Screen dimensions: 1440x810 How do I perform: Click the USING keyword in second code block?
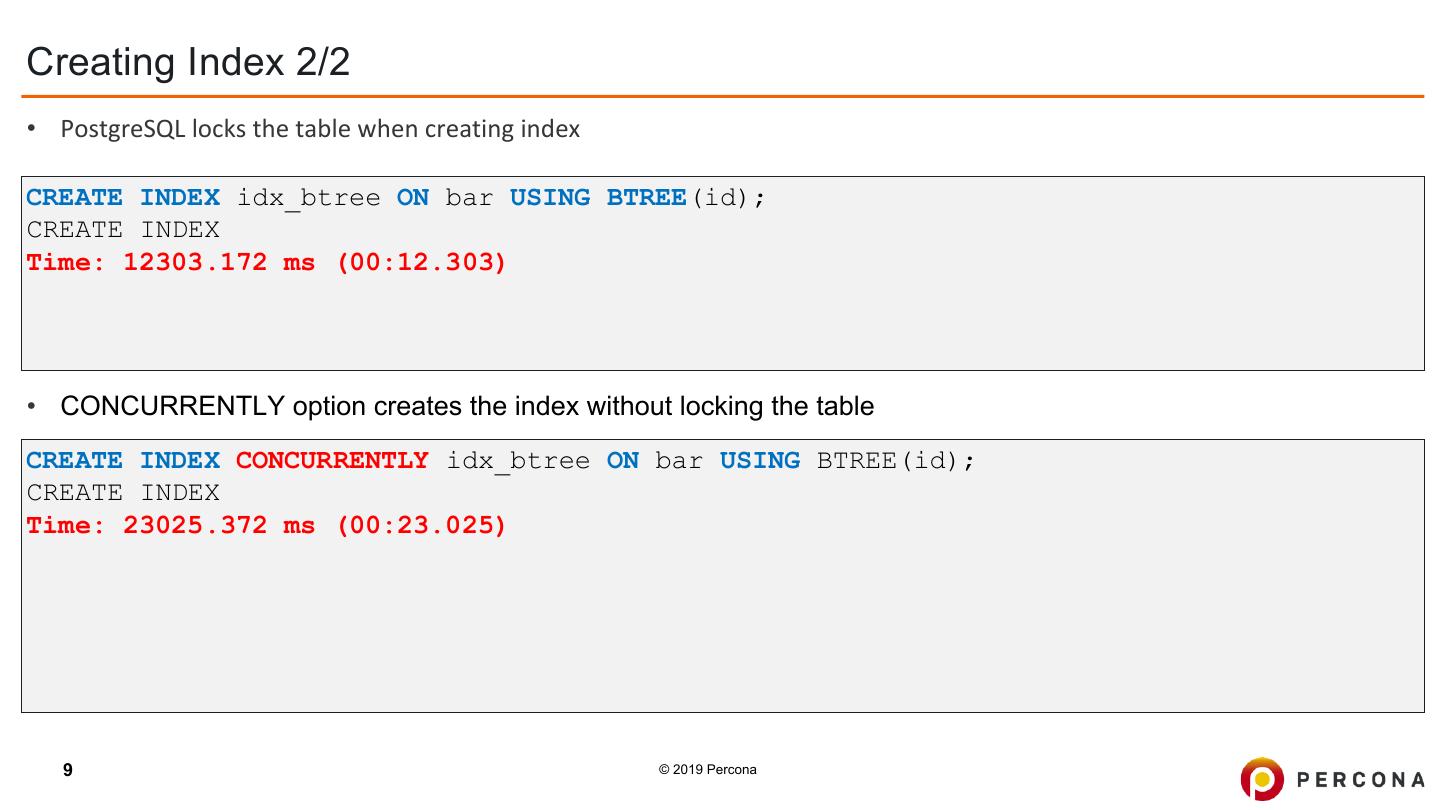760,461
